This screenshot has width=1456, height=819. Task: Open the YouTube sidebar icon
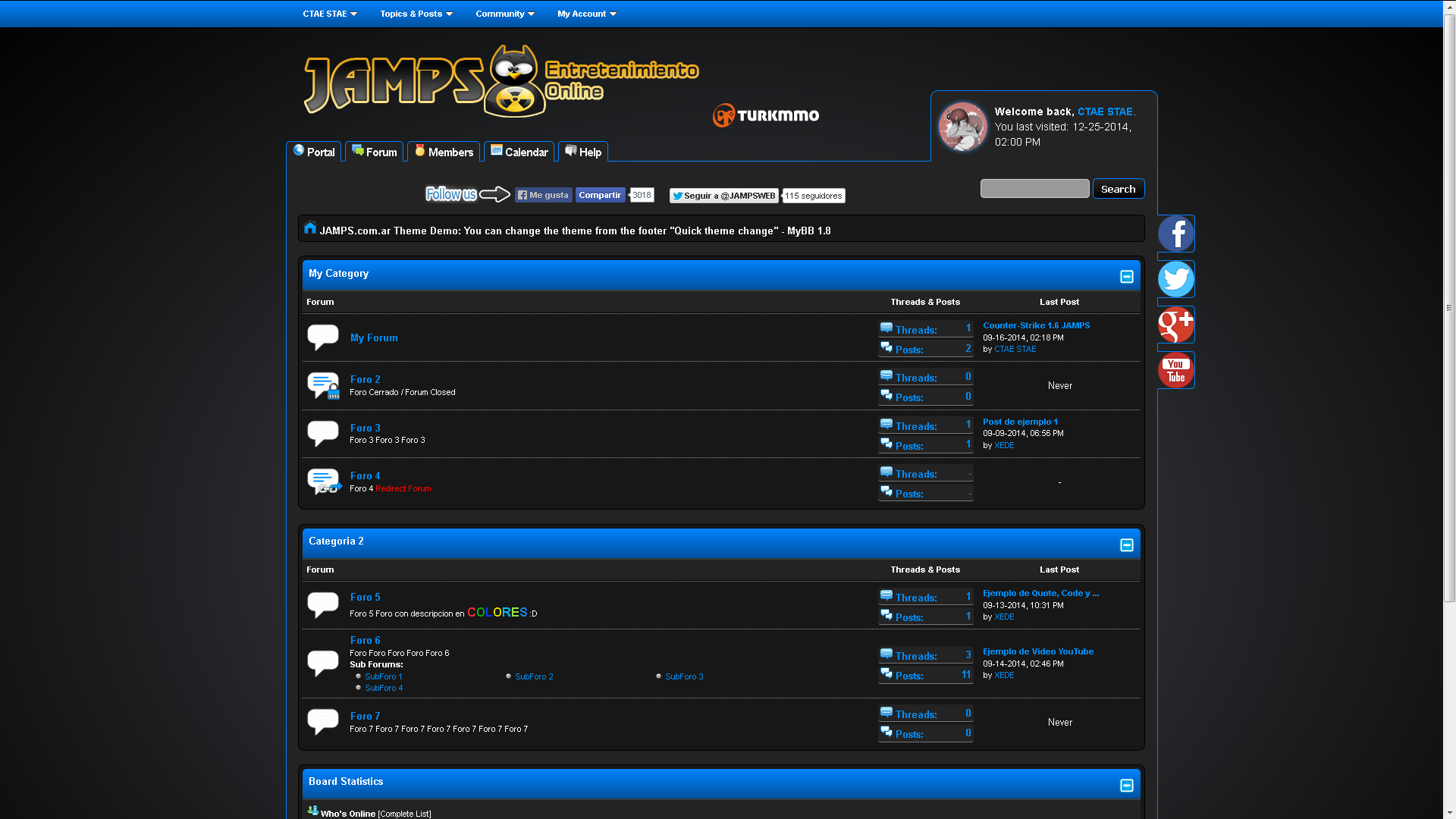1175,370
